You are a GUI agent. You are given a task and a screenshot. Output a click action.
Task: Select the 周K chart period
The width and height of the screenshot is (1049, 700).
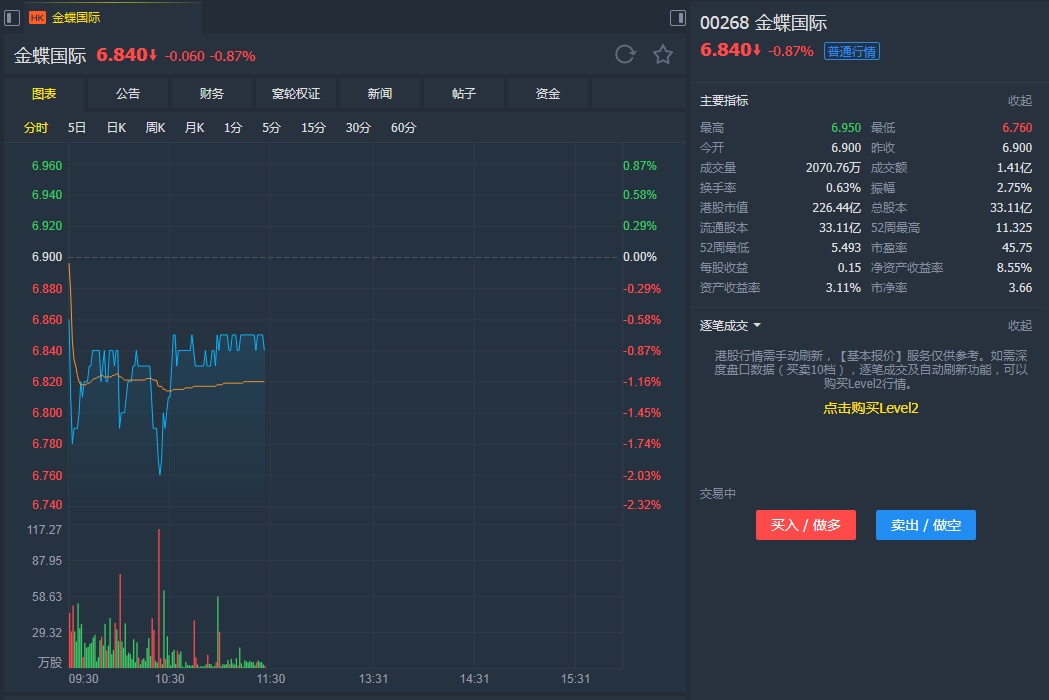coord(155,128)
